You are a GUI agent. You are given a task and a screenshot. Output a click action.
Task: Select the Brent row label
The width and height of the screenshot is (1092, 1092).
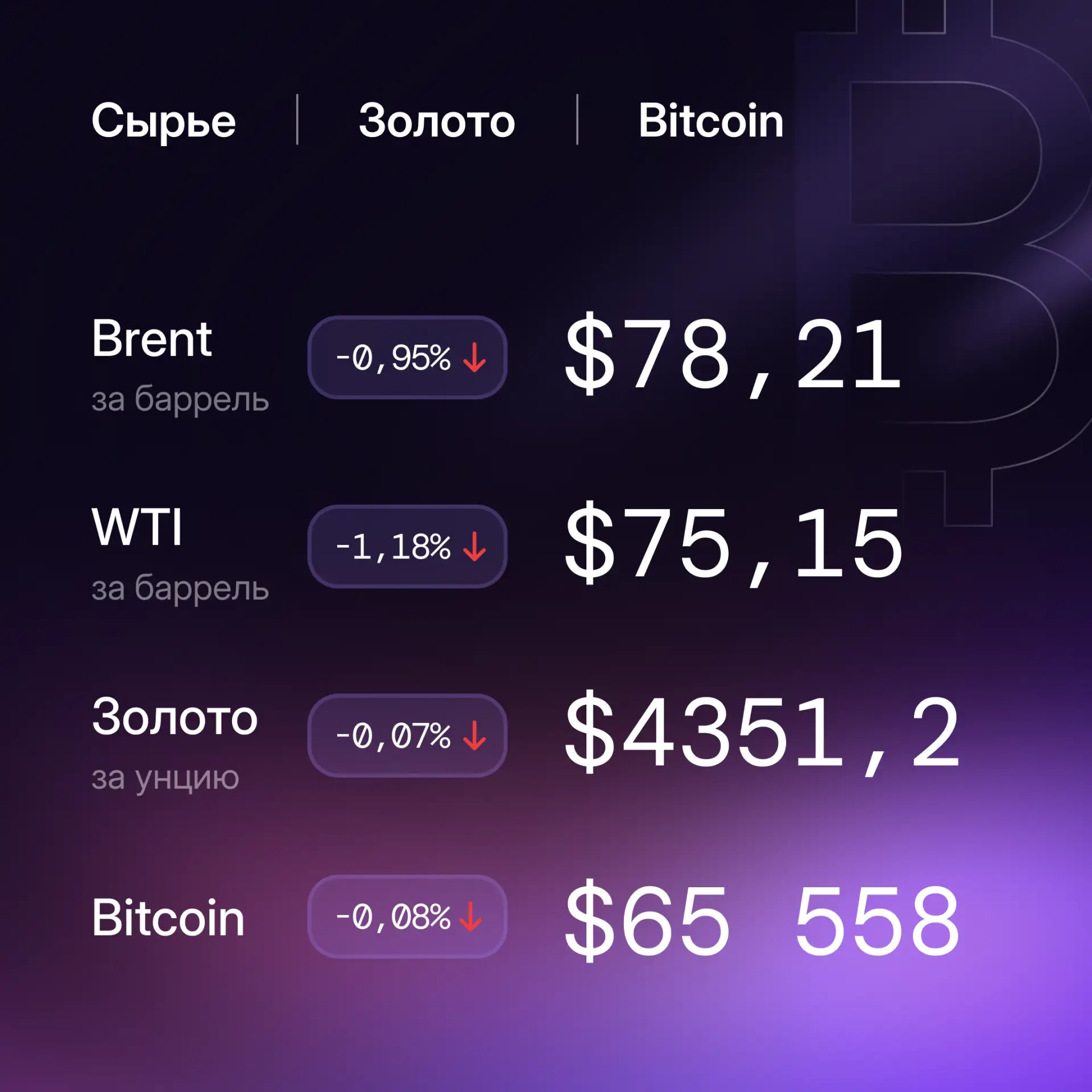coord(152,339)
